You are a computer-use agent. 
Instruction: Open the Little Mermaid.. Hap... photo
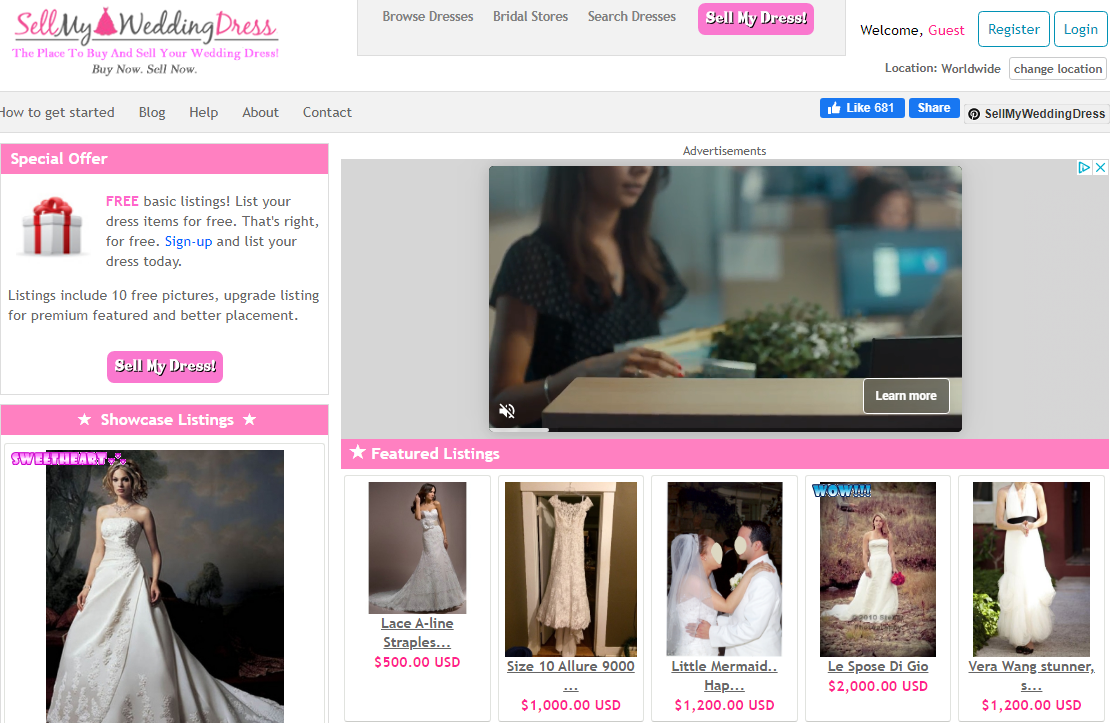pos(724,569)
